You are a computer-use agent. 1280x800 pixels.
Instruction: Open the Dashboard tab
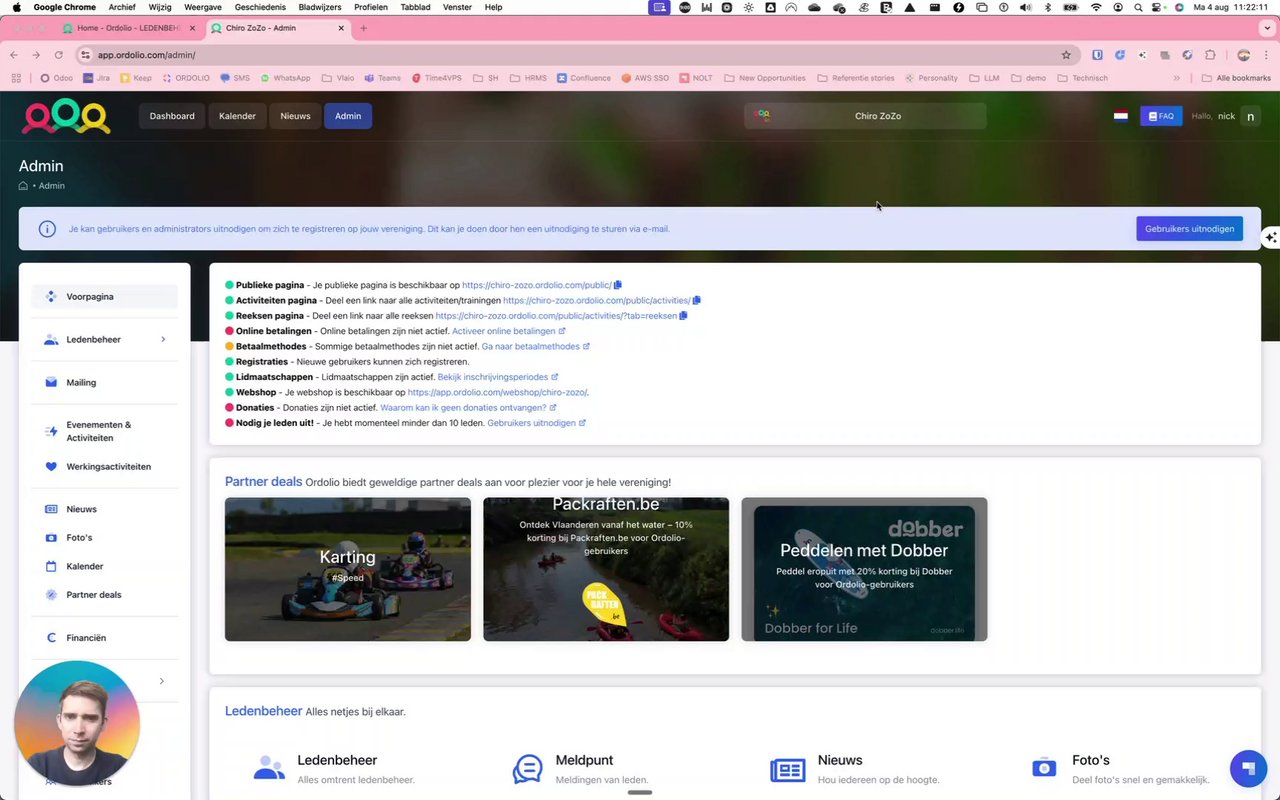click(x=172, y=116)
